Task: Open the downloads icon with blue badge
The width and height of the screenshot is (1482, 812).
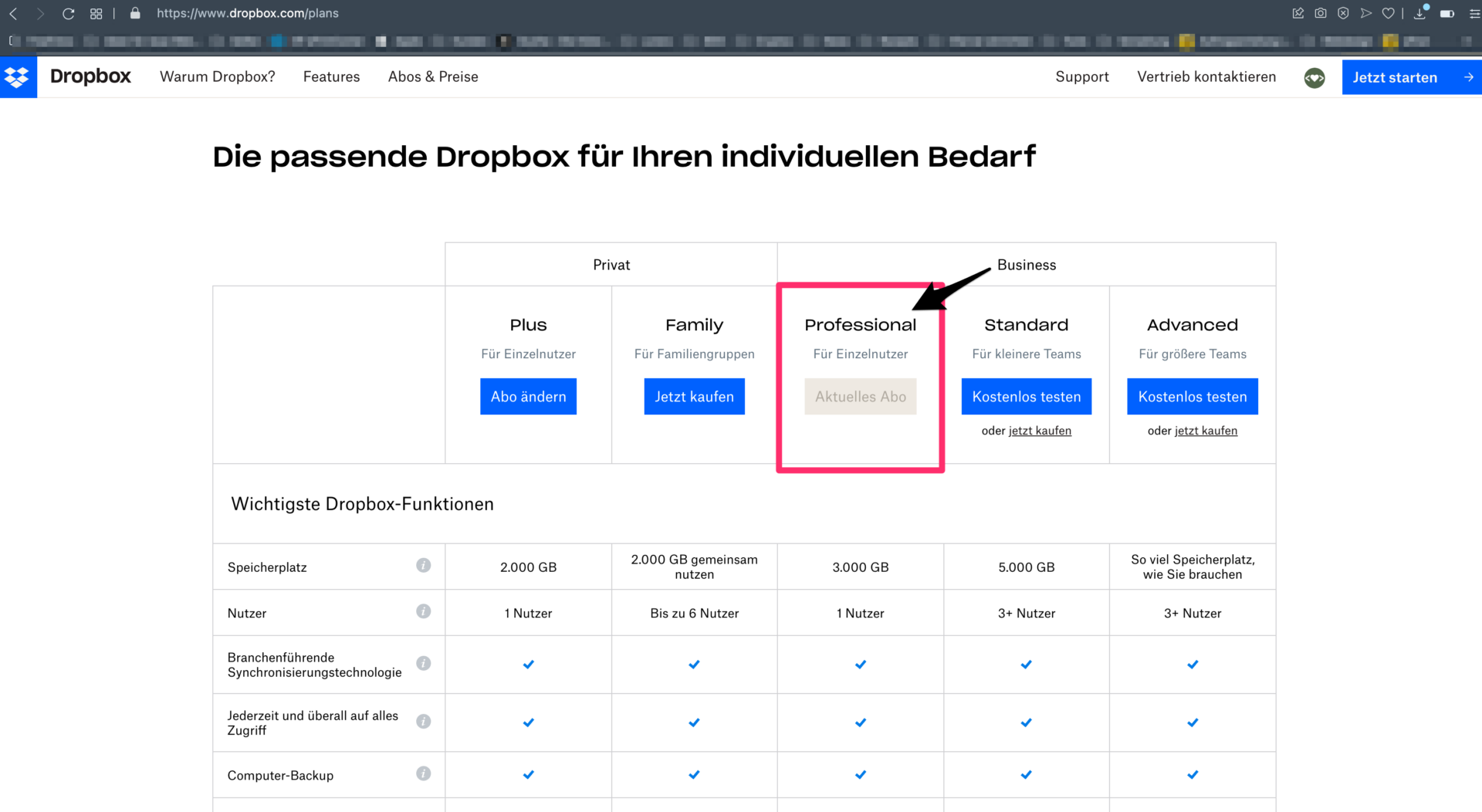Action: tap(1419, 14)
